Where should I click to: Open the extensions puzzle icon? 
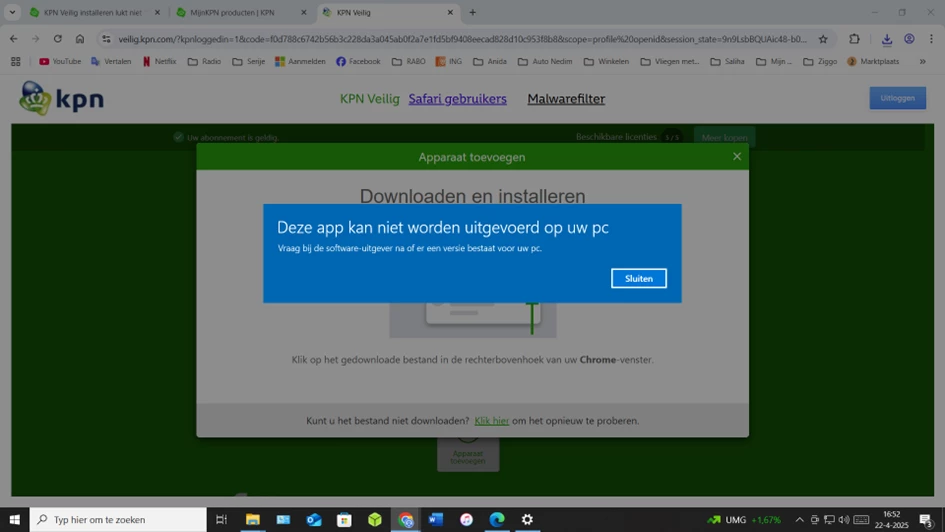[x=854, y=39]
